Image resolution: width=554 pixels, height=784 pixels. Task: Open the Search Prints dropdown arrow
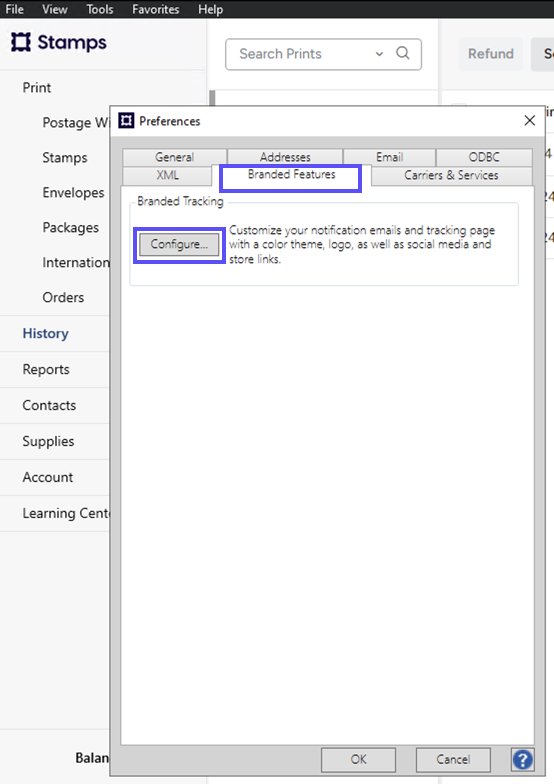pos(380,54)
